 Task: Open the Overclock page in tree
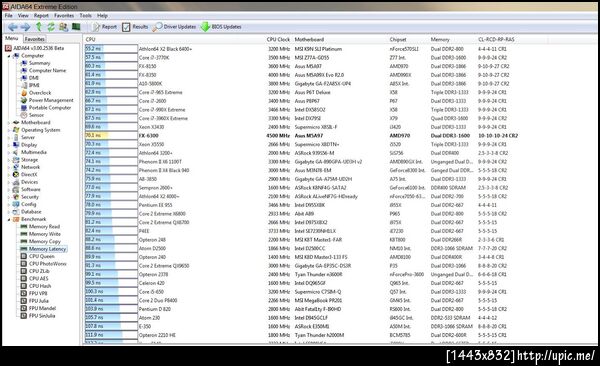point(36,93)
